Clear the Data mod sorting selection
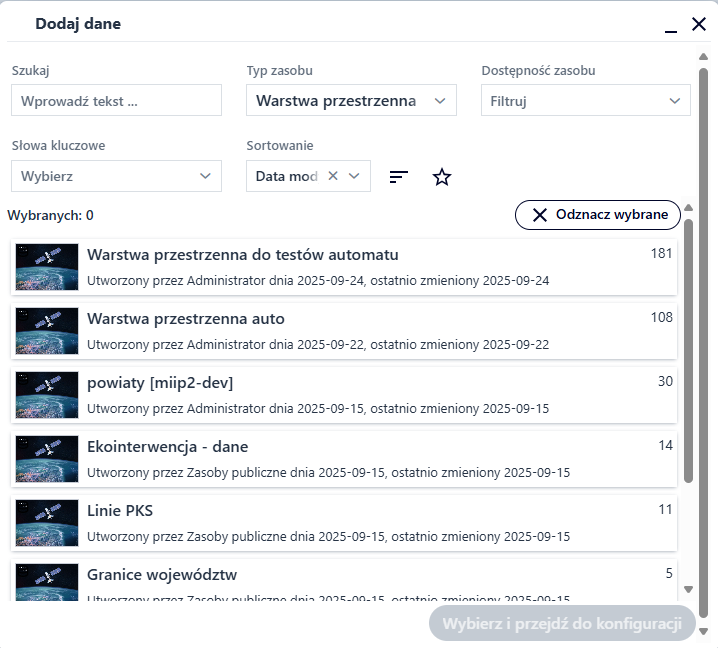The image size is (718, 648). [x=333, y=176]
